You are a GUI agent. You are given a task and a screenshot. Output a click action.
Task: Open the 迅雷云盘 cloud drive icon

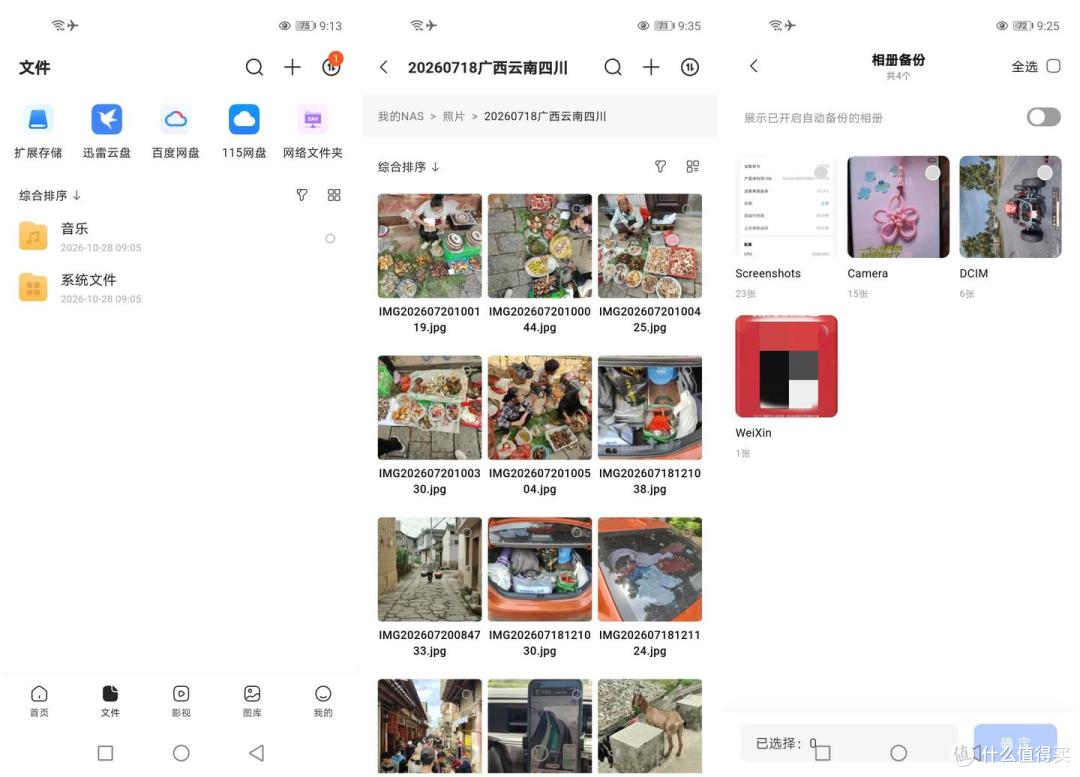pos(107,120)
